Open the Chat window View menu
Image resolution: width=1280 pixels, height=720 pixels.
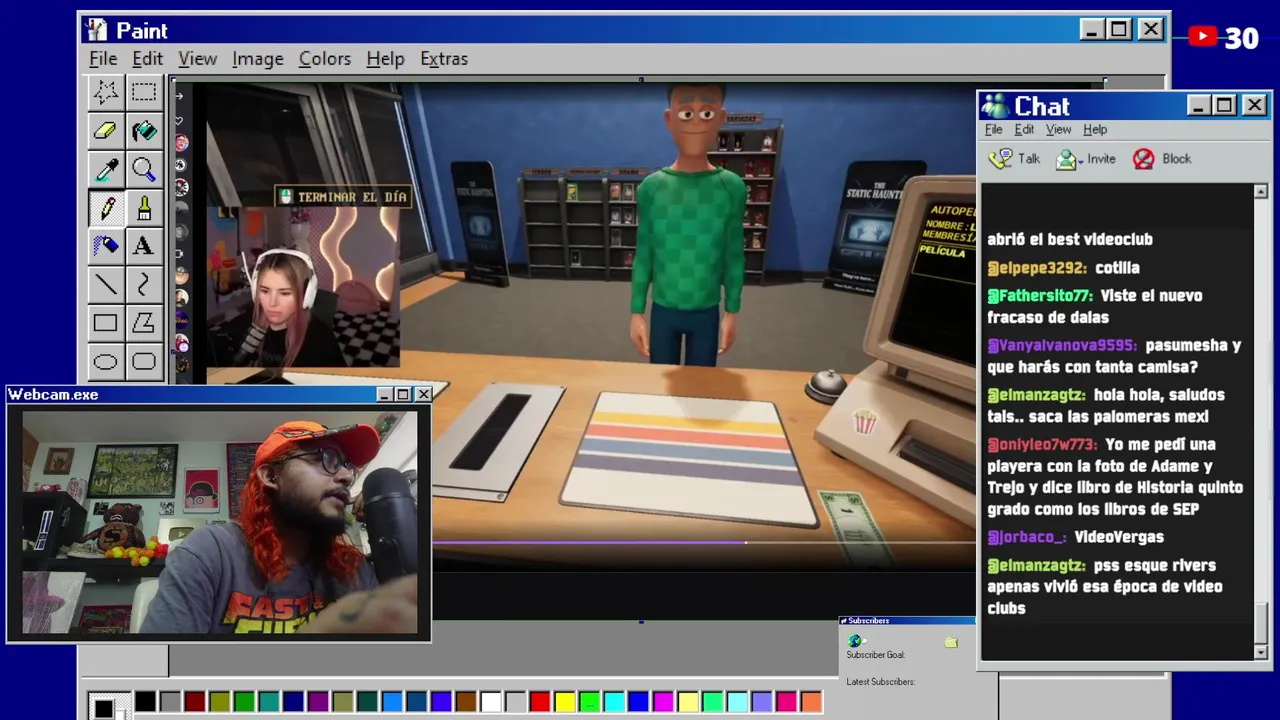point(1058,130)
